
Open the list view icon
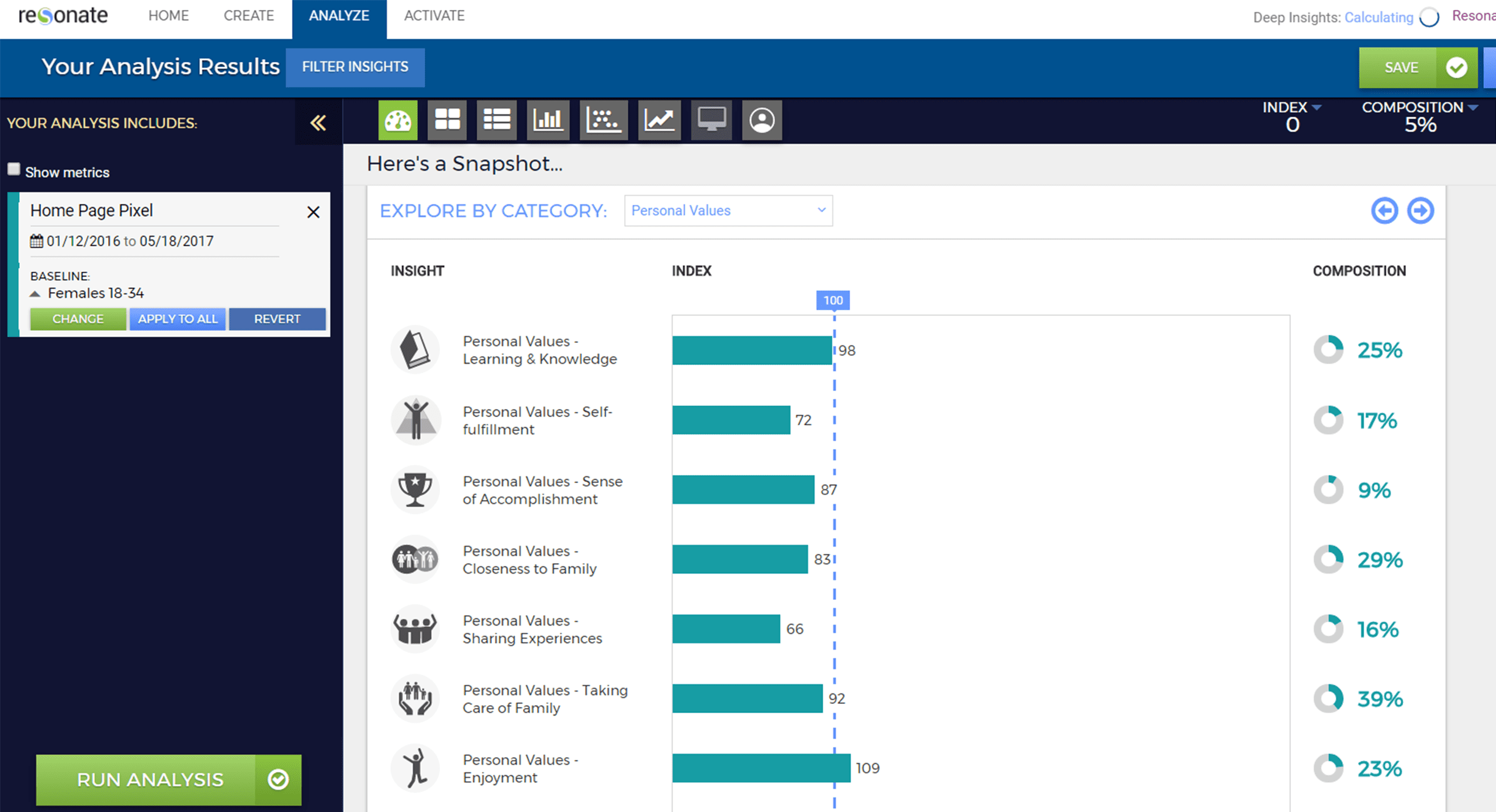(496, 120)
